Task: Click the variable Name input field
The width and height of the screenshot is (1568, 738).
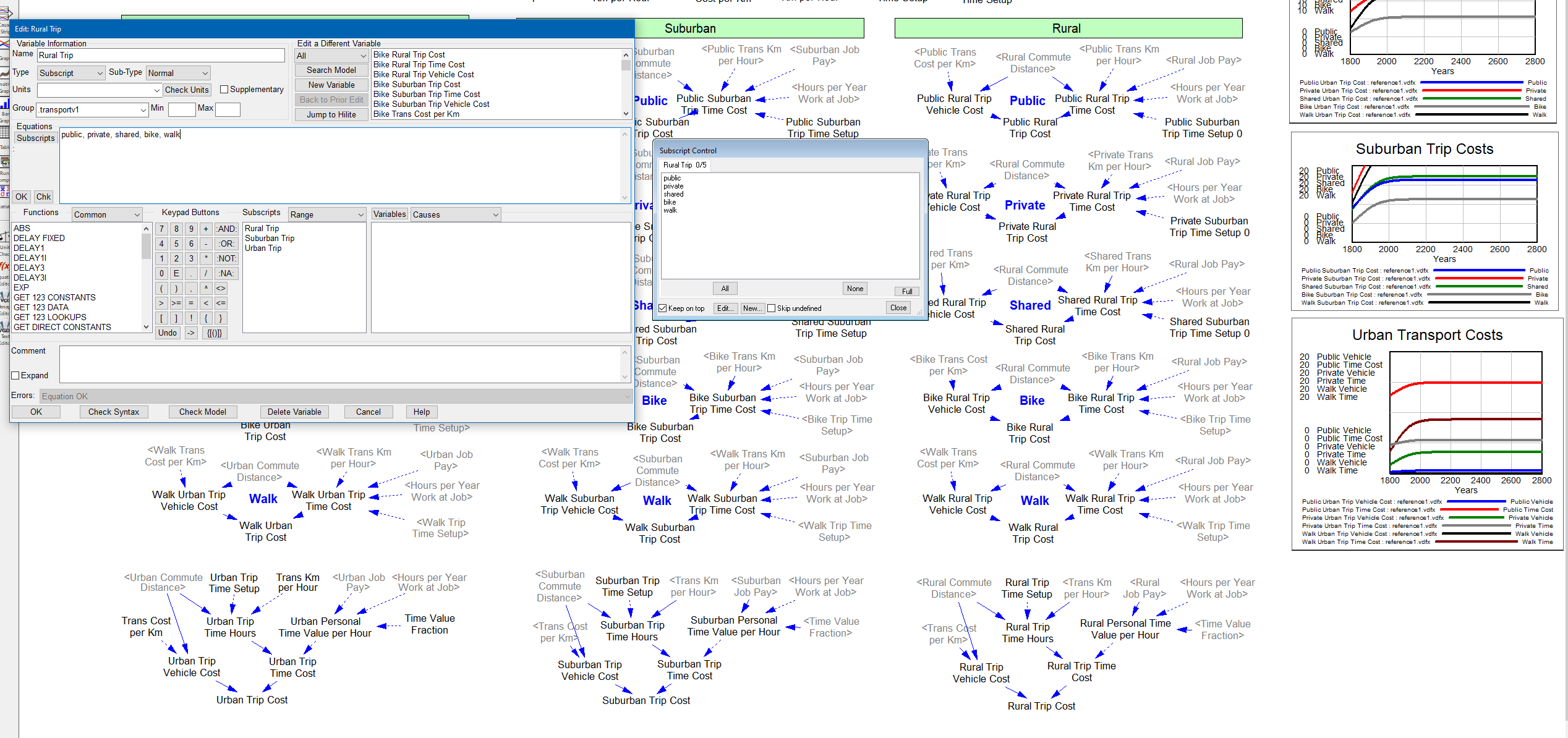Action: [161, 56]
